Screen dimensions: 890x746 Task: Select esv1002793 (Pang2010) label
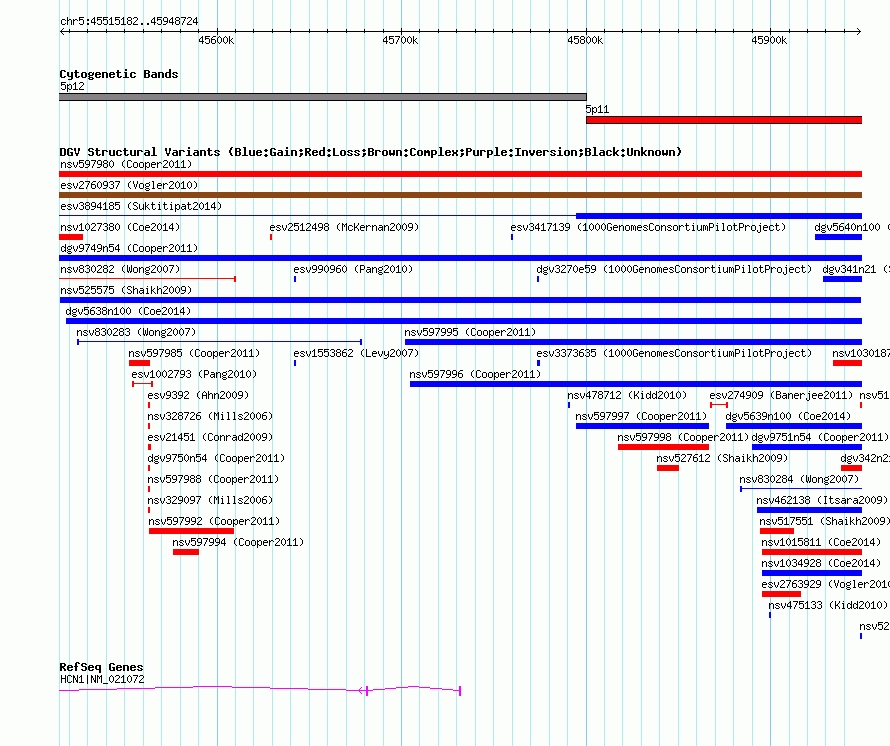194,375
